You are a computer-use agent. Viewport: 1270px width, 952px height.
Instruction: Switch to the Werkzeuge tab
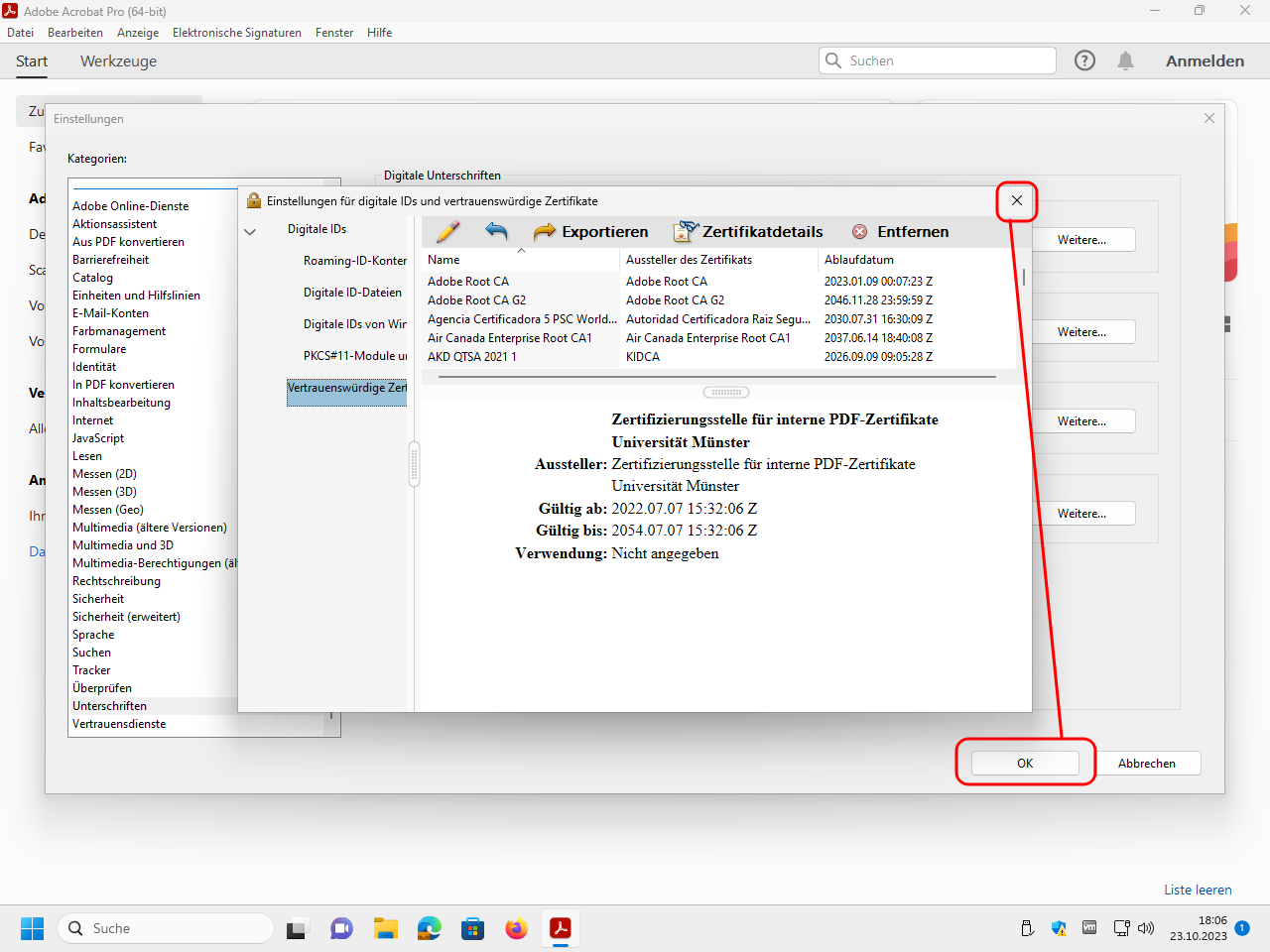pos(118,61)
